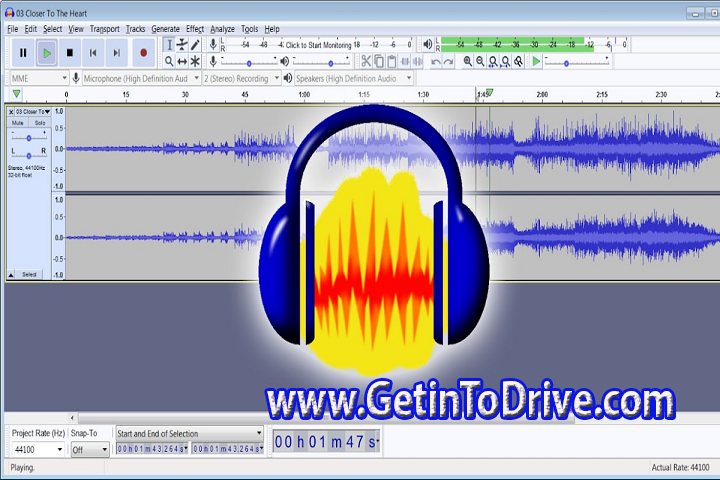Start recording with the red Record button
The image size is (720, 480).
[x=143, y=53]
